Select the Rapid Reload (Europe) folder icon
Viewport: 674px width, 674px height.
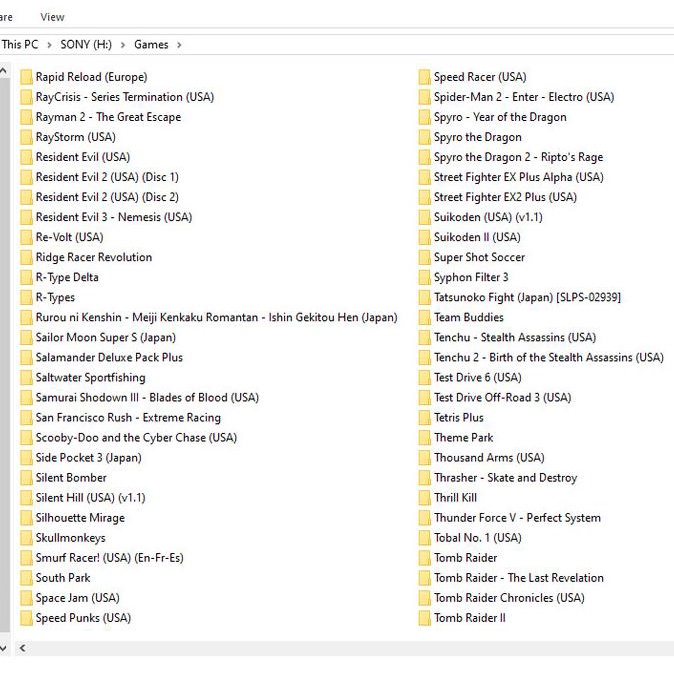click(x=26, y=77)
